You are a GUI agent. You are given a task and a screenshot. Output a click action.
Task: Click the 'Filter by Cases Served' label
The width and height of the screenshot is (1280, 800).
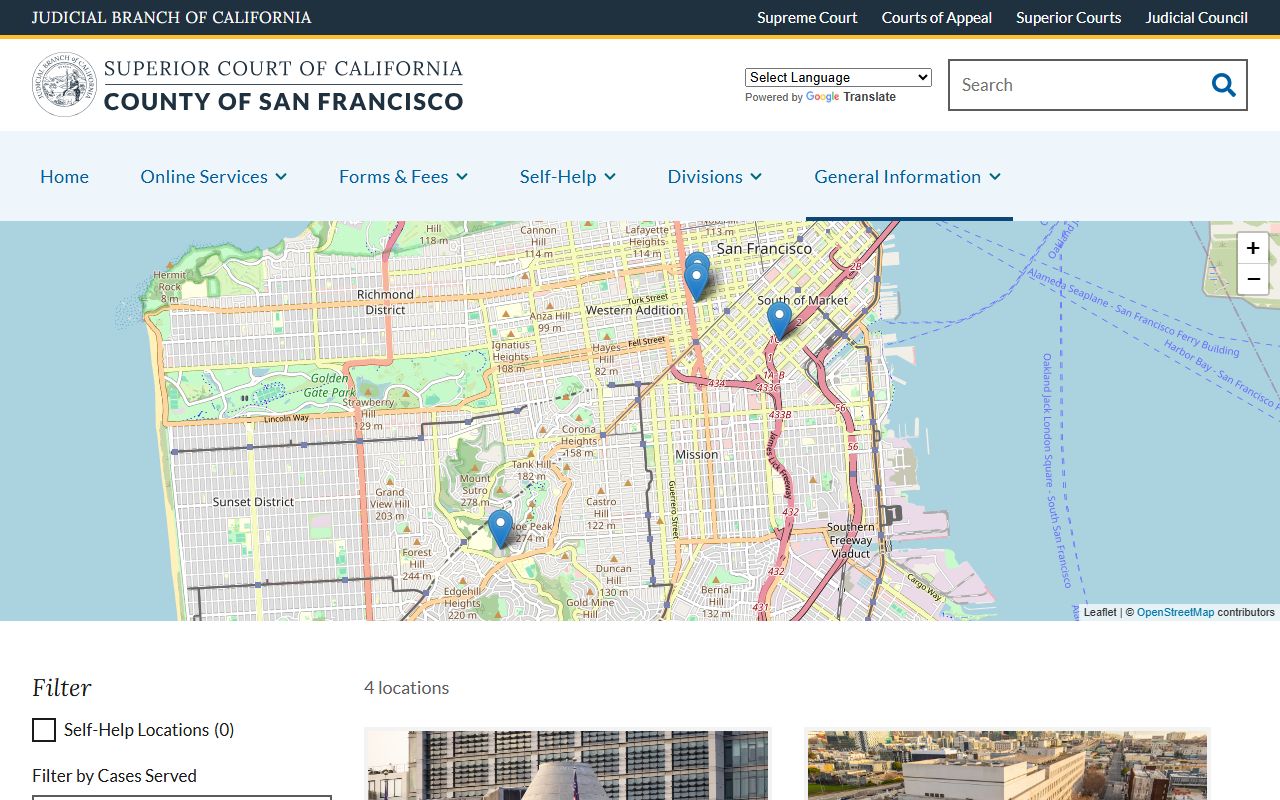pos(114,776)
